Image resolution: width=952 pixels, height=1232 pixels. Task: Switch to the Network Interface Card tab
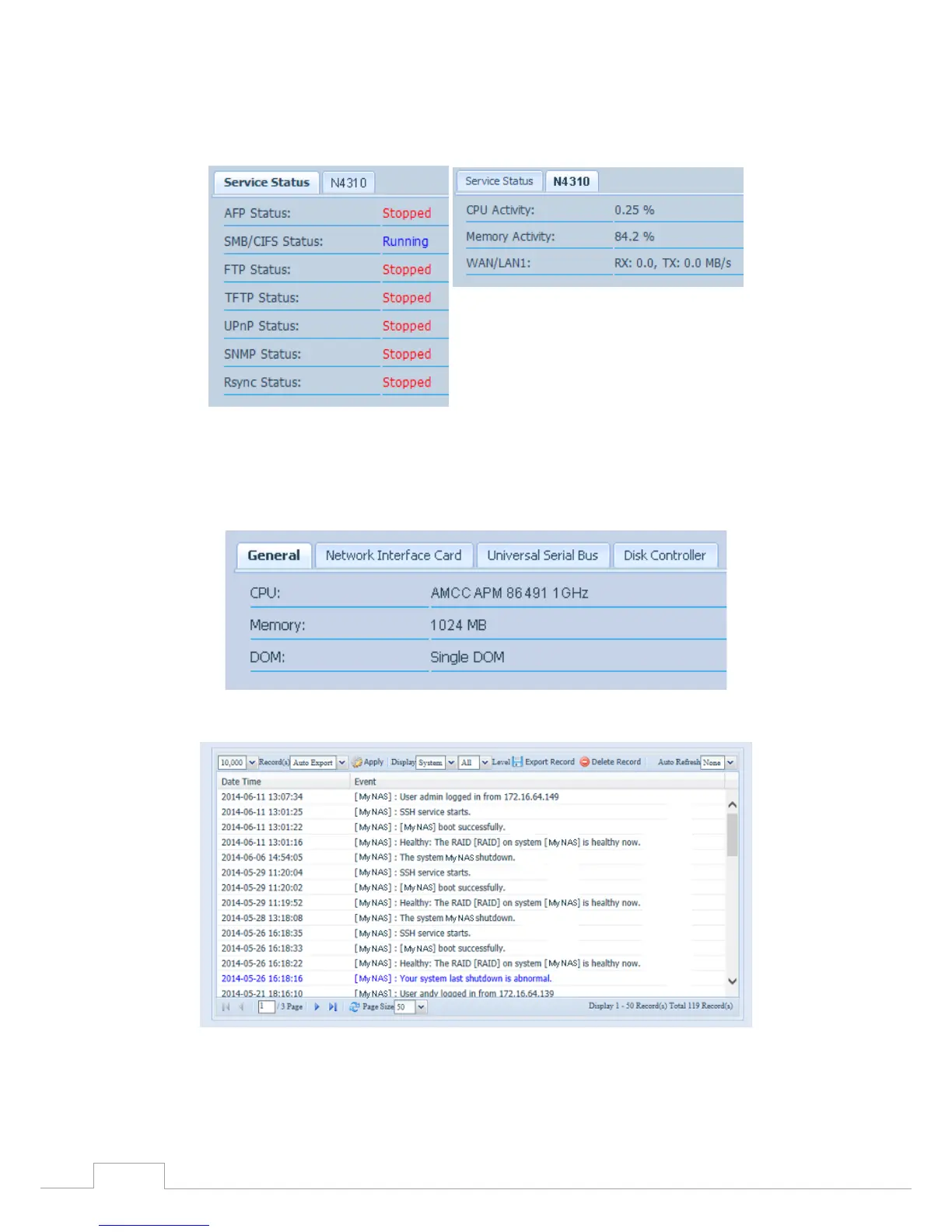[394, 555]
